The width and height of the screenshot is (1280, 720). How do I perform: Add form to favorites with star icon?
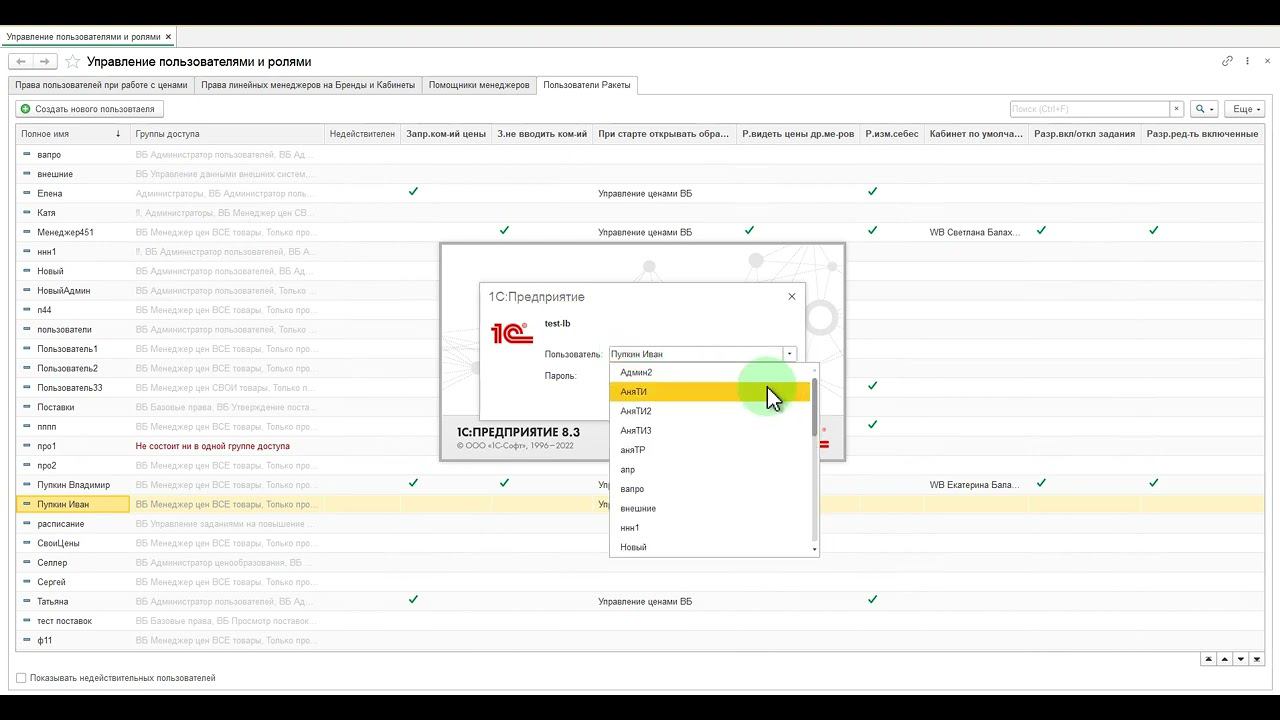73,62
